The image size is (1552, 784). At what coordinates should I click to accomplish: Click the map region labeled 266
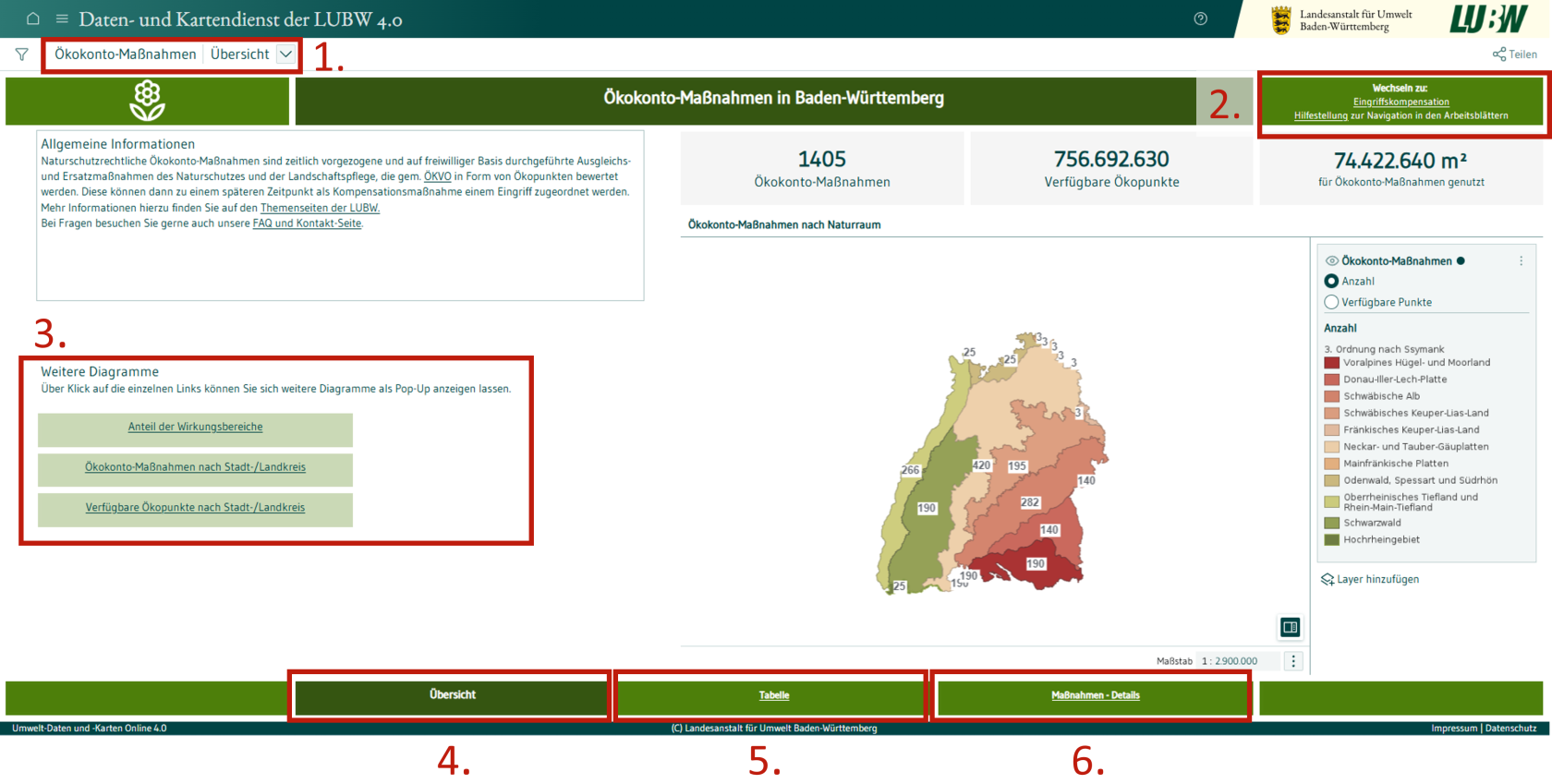point(910,470)
